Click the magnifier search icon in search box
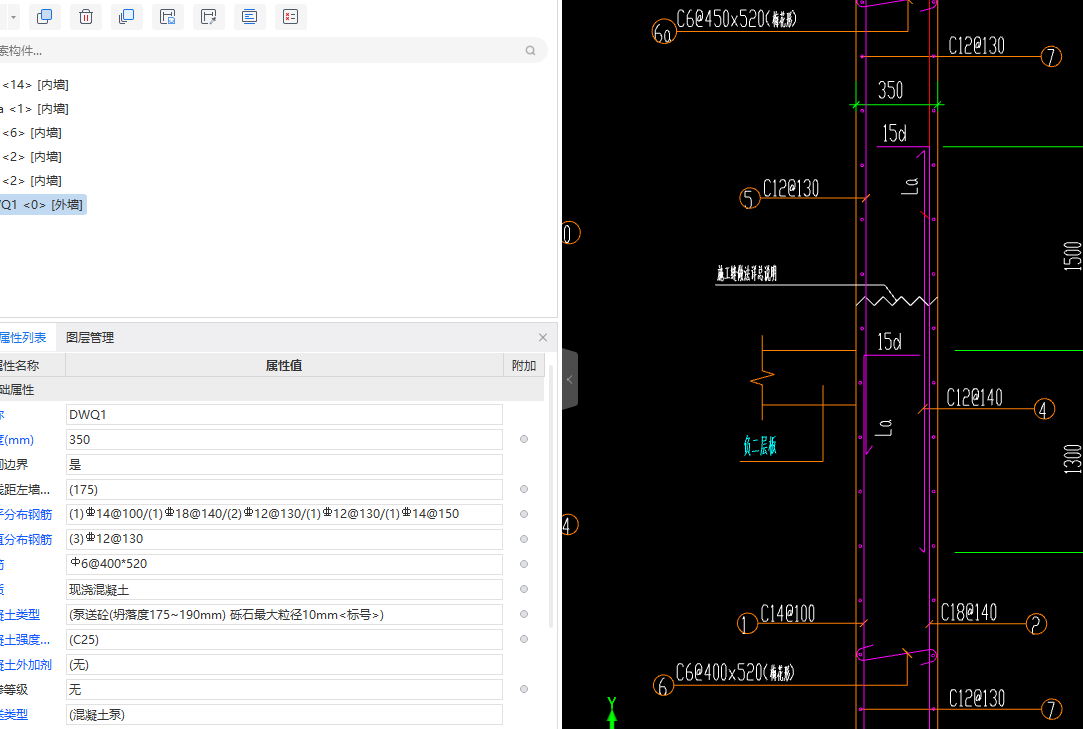 530,50
